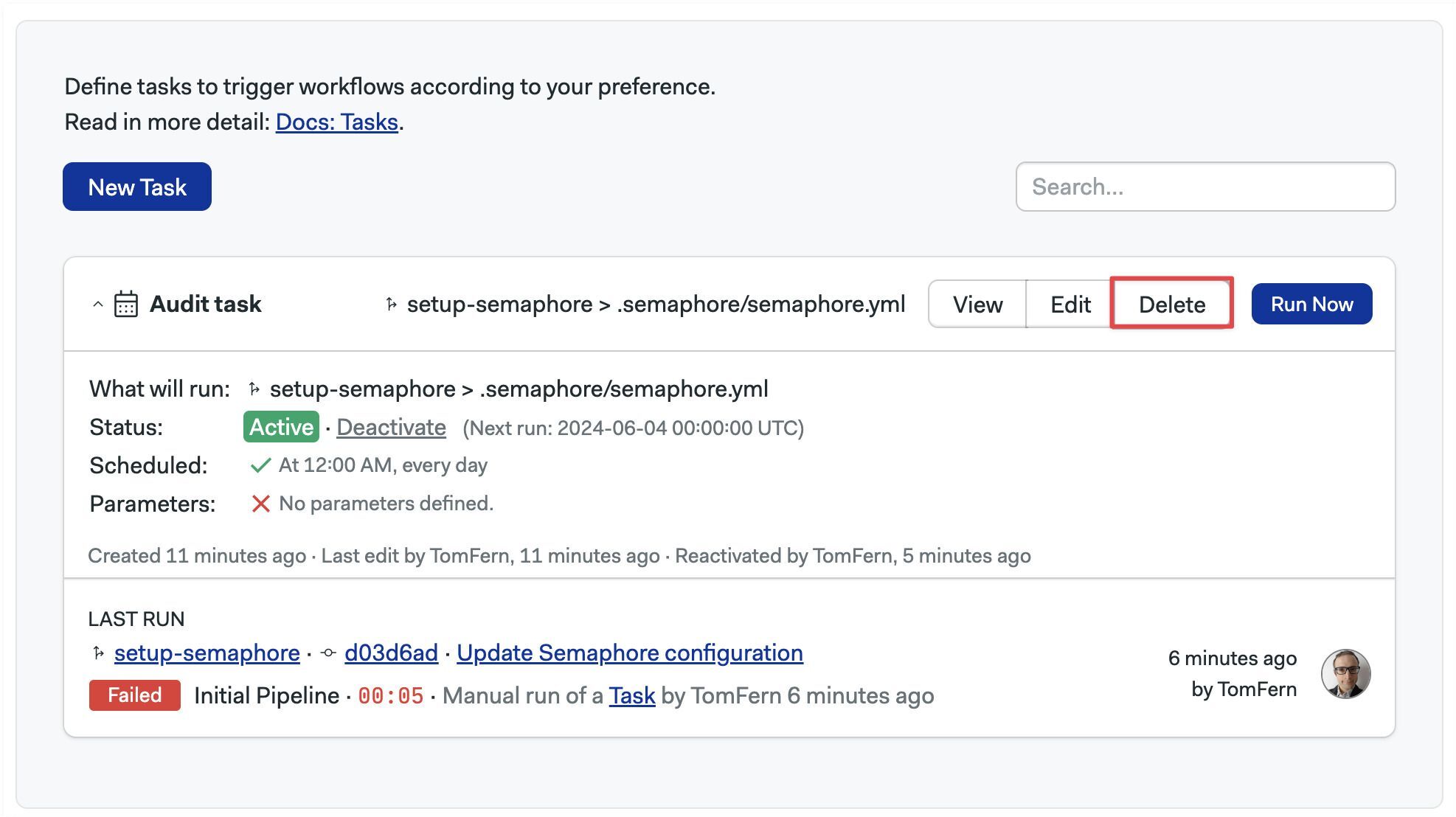Open the Docs: Tasks link
This screenshot has height=817, width=1456.
[x=337, y=122]
